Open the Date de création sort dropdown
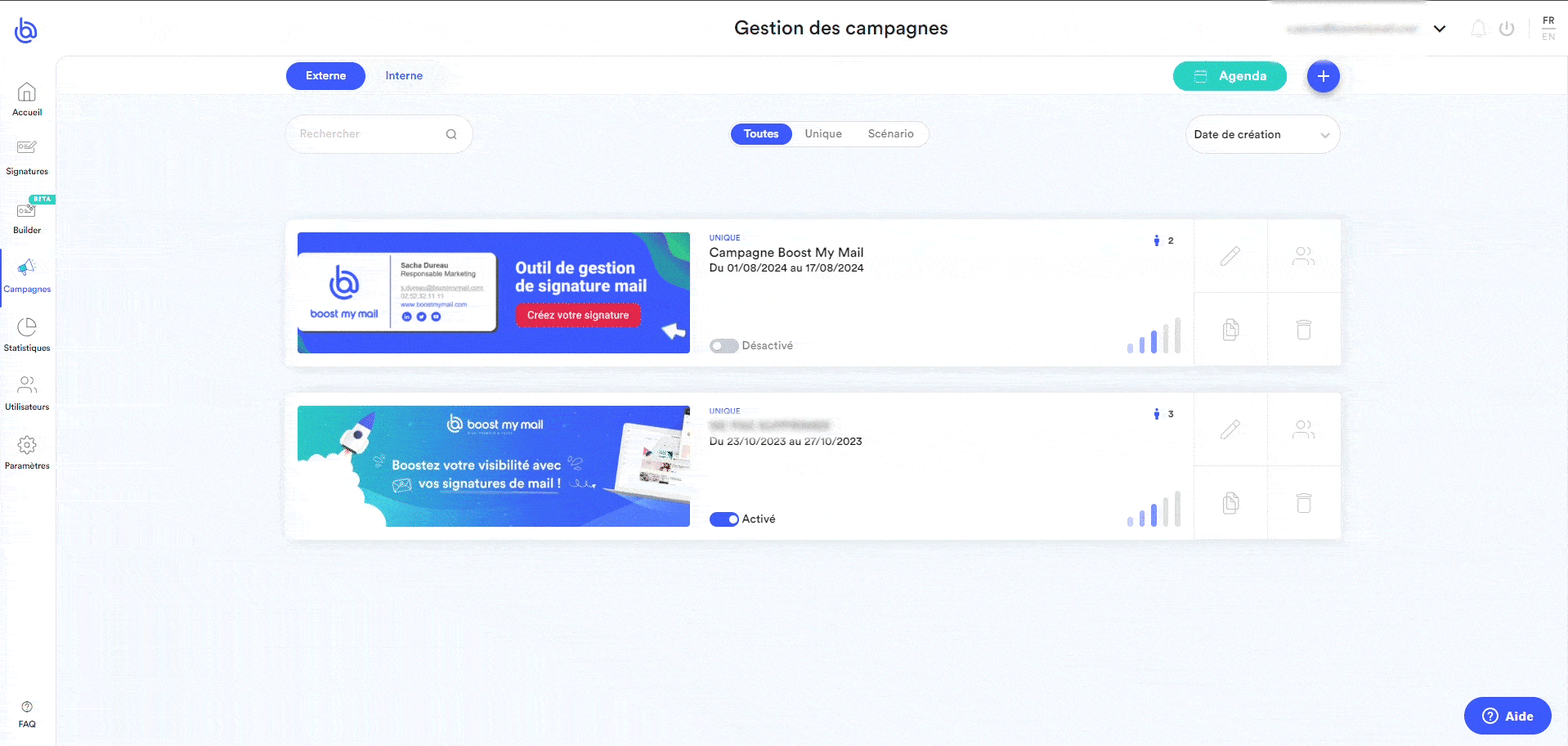Image resolution: width=1568 pixels, height=746 pixels. pos(1262,134)
